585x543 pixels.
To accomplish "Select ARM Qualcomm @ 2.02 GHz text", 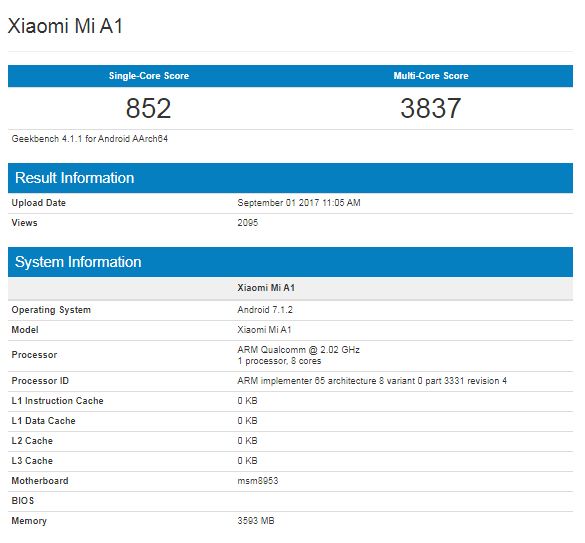I will click(298, 350).
